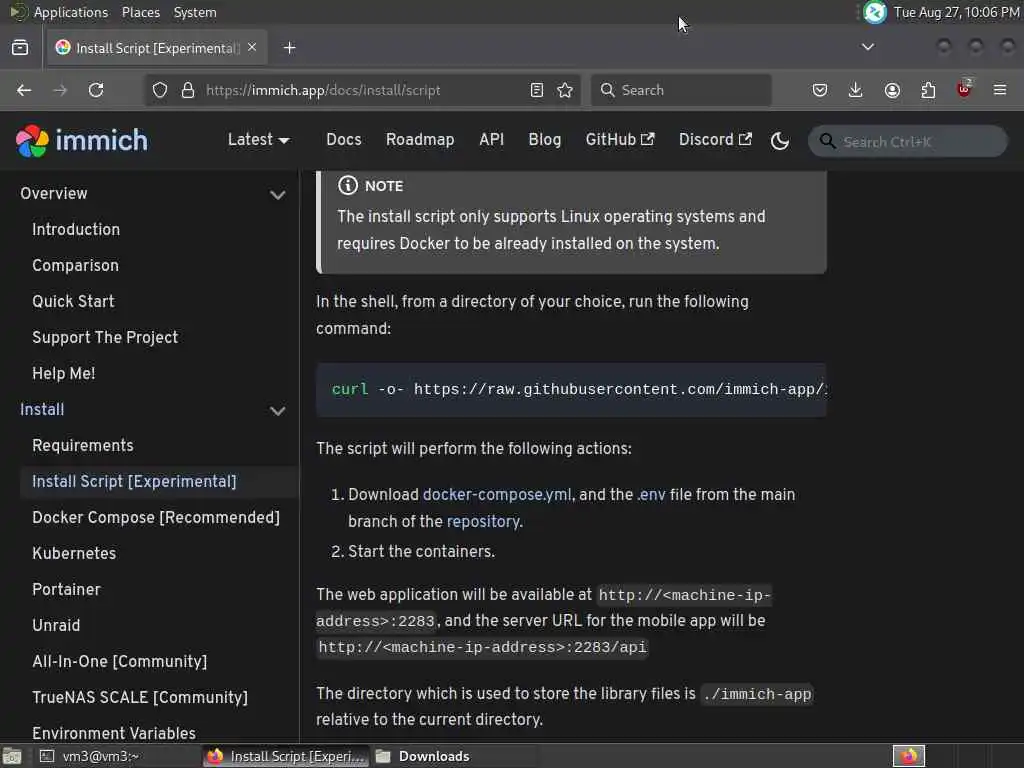Open the Places system menu
The image size is (1024, 768).
(x=140, y=12)
